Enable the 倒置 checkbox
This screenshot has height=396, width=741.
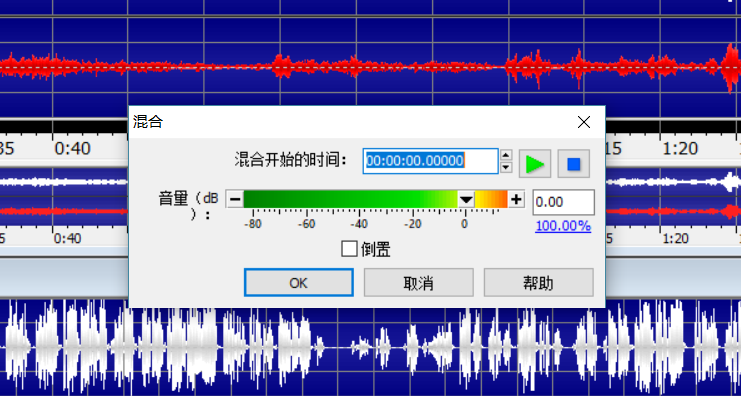(x=349, y=249)
